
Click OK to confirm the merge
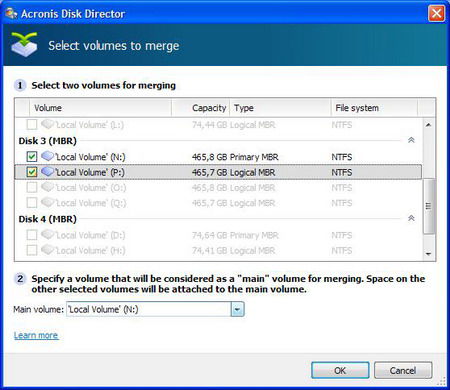pyautogui.click(x=340, y=370)
